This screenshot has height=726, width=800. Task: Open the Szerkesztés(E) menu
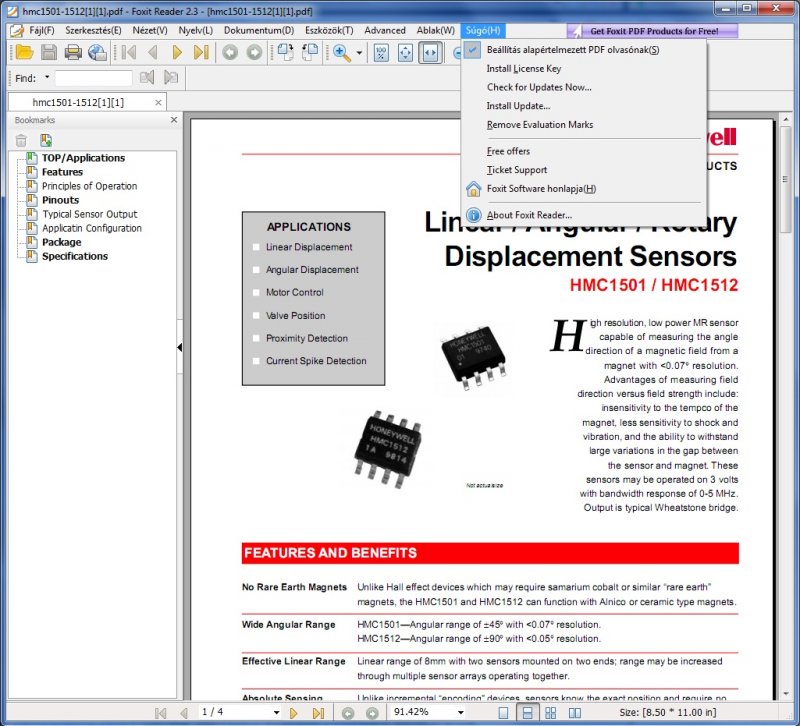pos(93,31)
